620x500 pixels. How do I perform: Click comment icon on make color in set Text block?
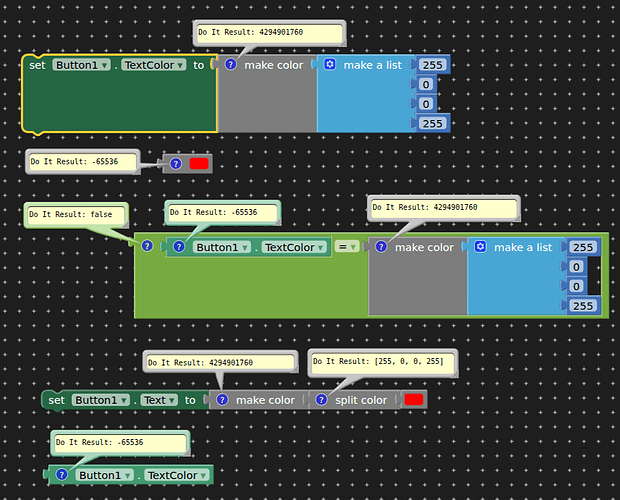coord(222,400)
